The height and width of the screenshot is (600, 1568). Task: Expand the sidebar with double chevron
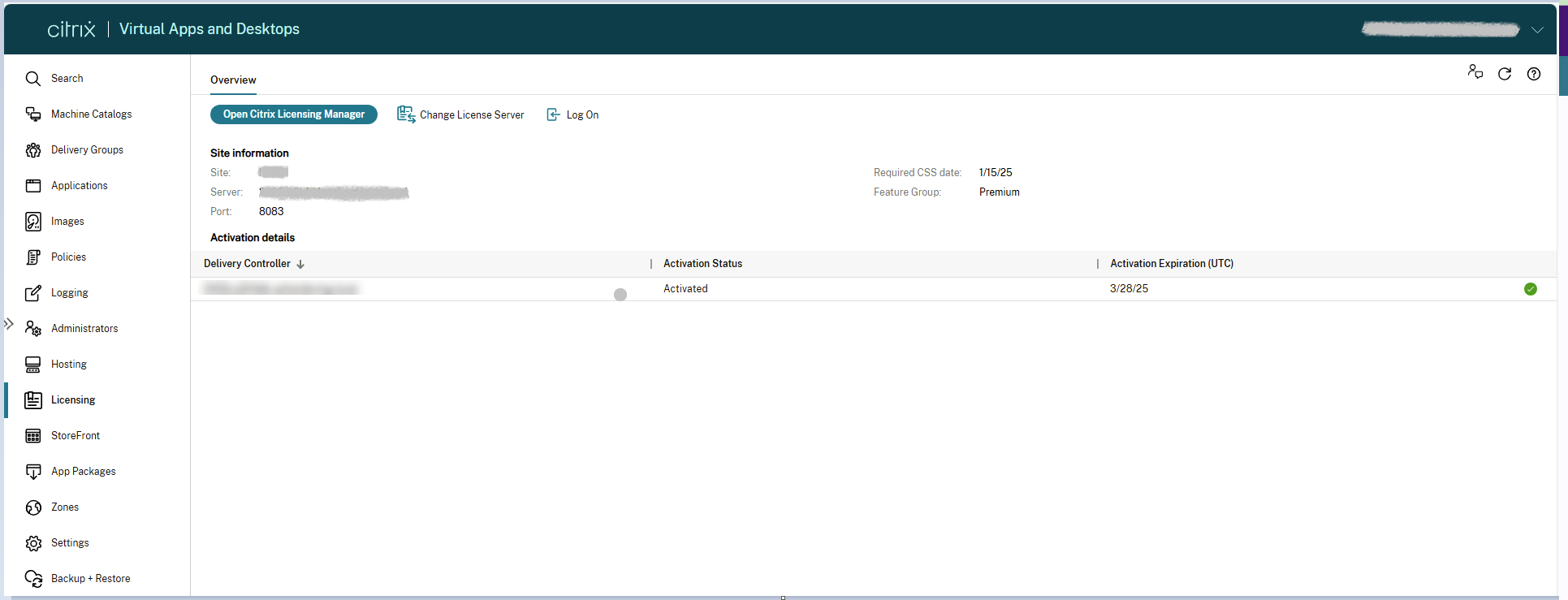point(9,324)
